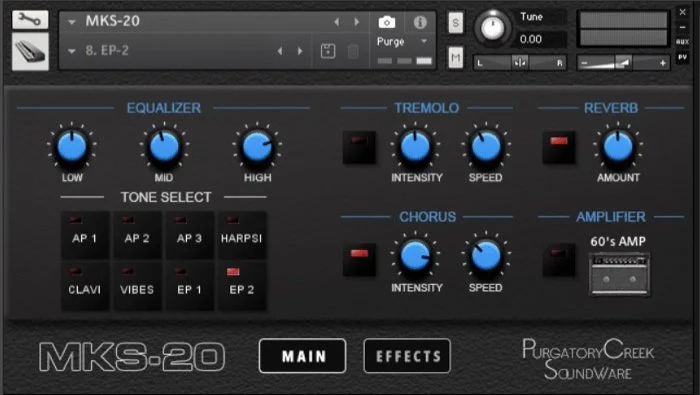Image resolution: width=700 pixels, height=395 pixels.
Task: Solo the instrument with S button
Action: (x=455, y=22)
